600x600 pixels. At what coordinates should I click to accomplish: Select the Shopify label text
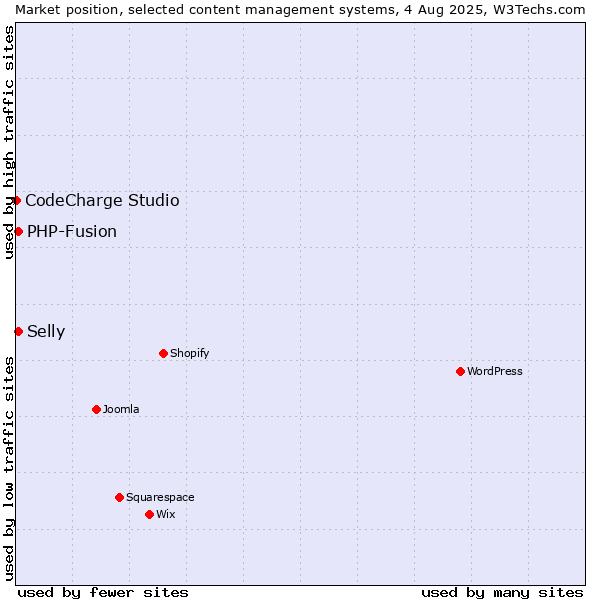pos(189,353)
